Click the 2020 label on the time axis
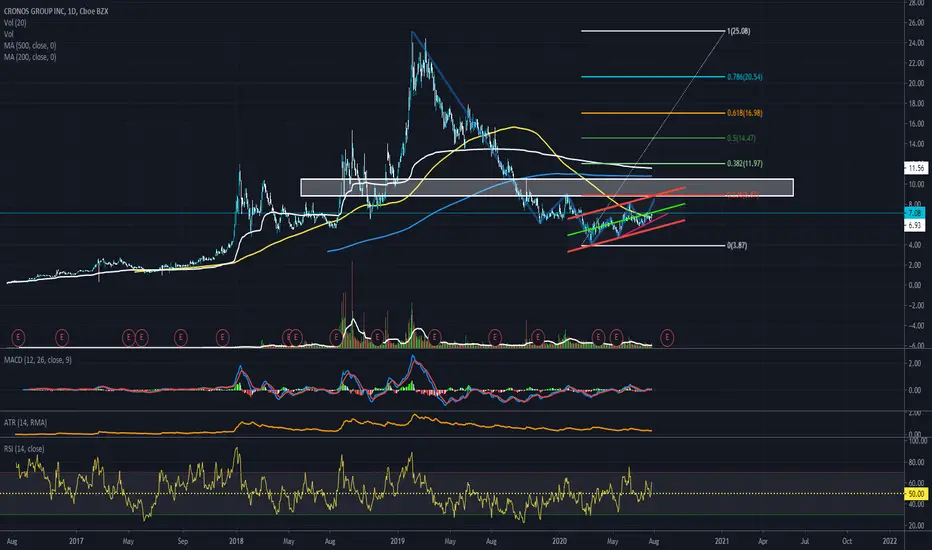The image size is (932, 550). (x=559, y=541)
